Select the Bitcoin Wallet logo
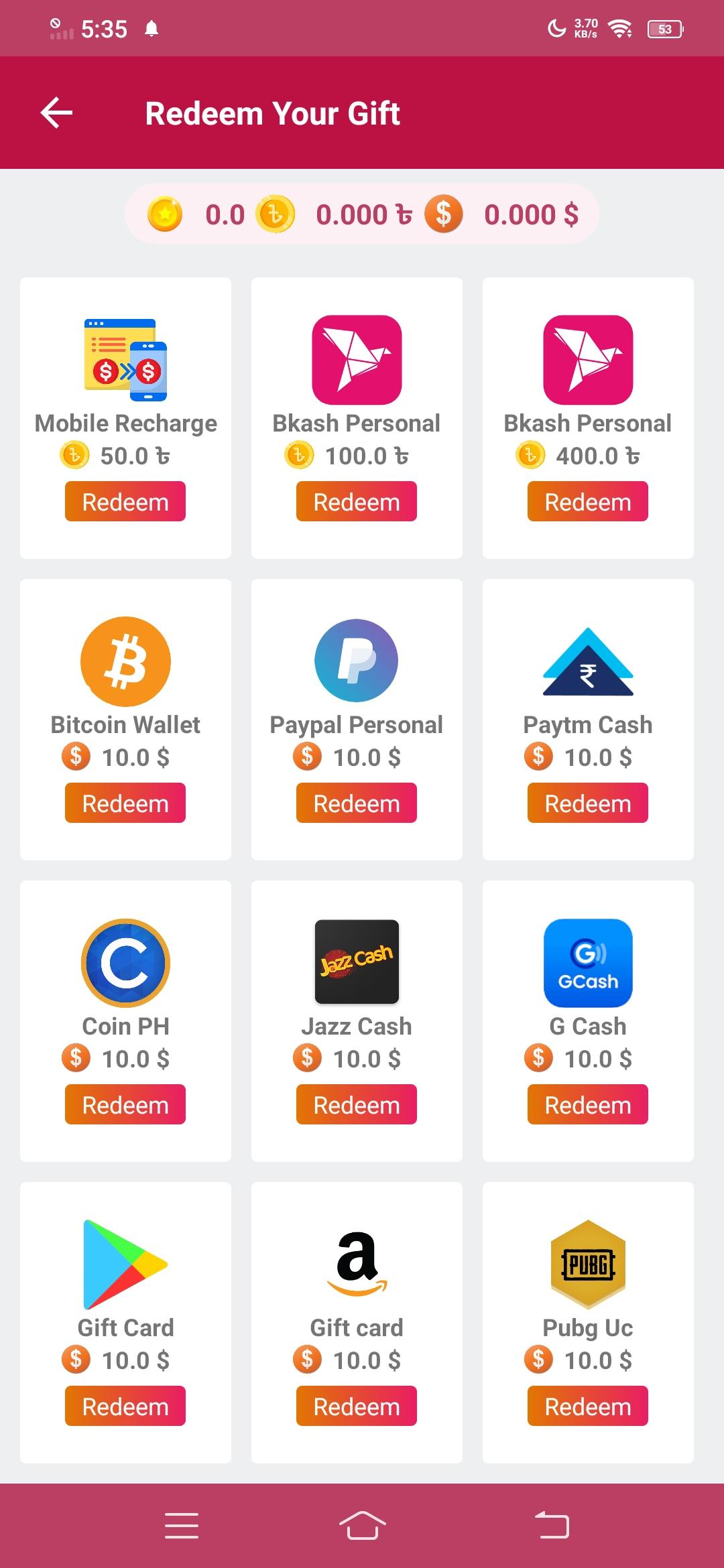Viewport: 724px width, 1568px height. pos(125,661)
